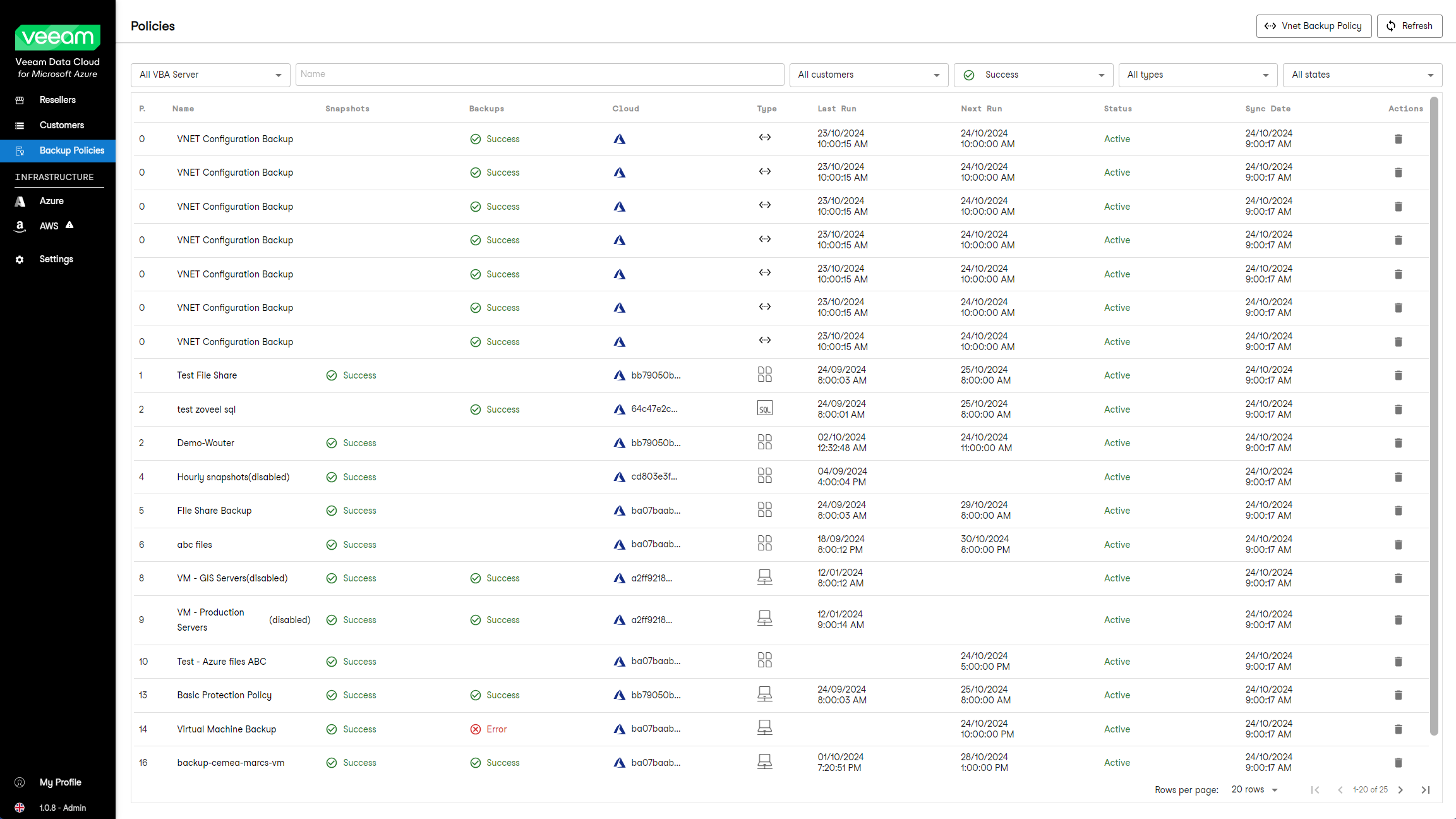
Task: Open the Success status filter dropdown
Action: pyautogui.click(x=1033, y=75)
